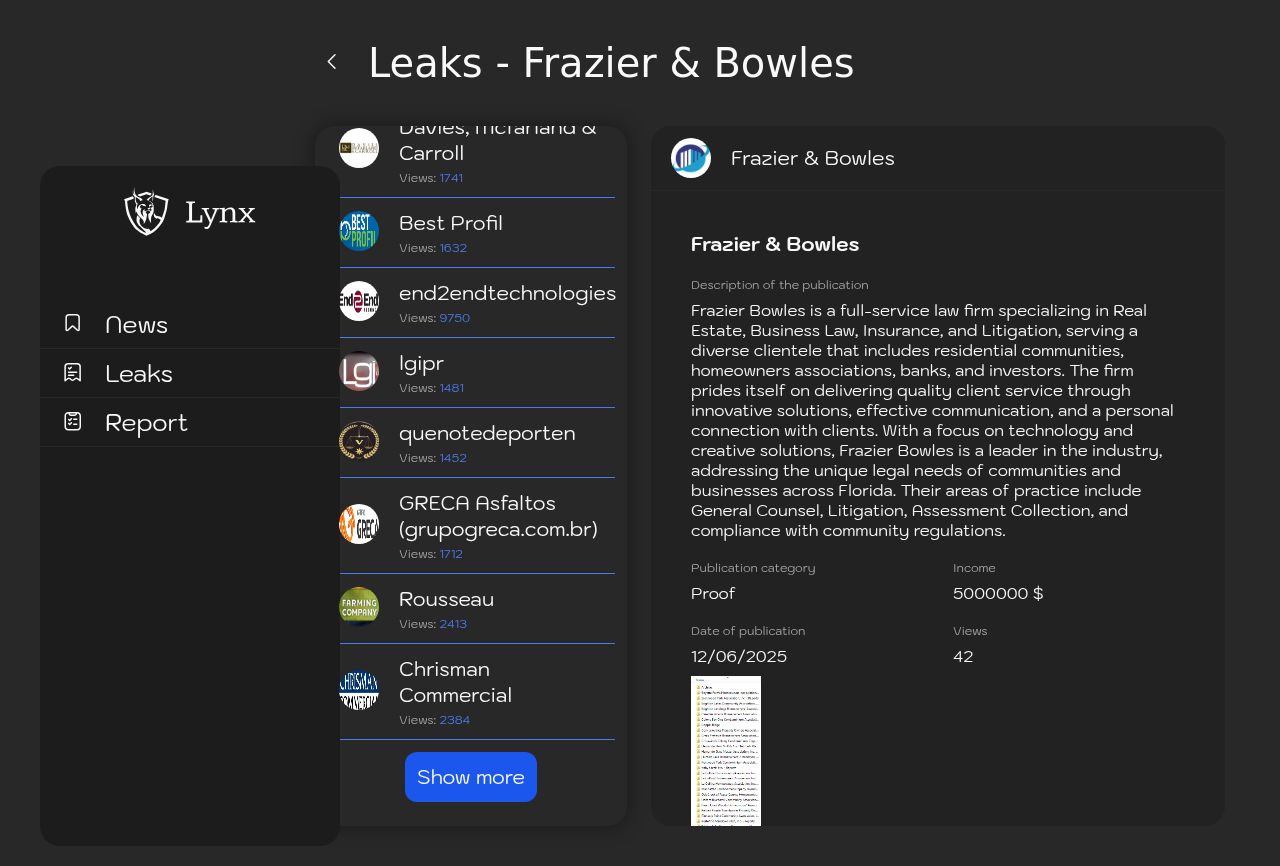Screen dimensions: 1280x866
Task: Open the Chrisman Commercial leak entry
Action: [x=477, y=692]
